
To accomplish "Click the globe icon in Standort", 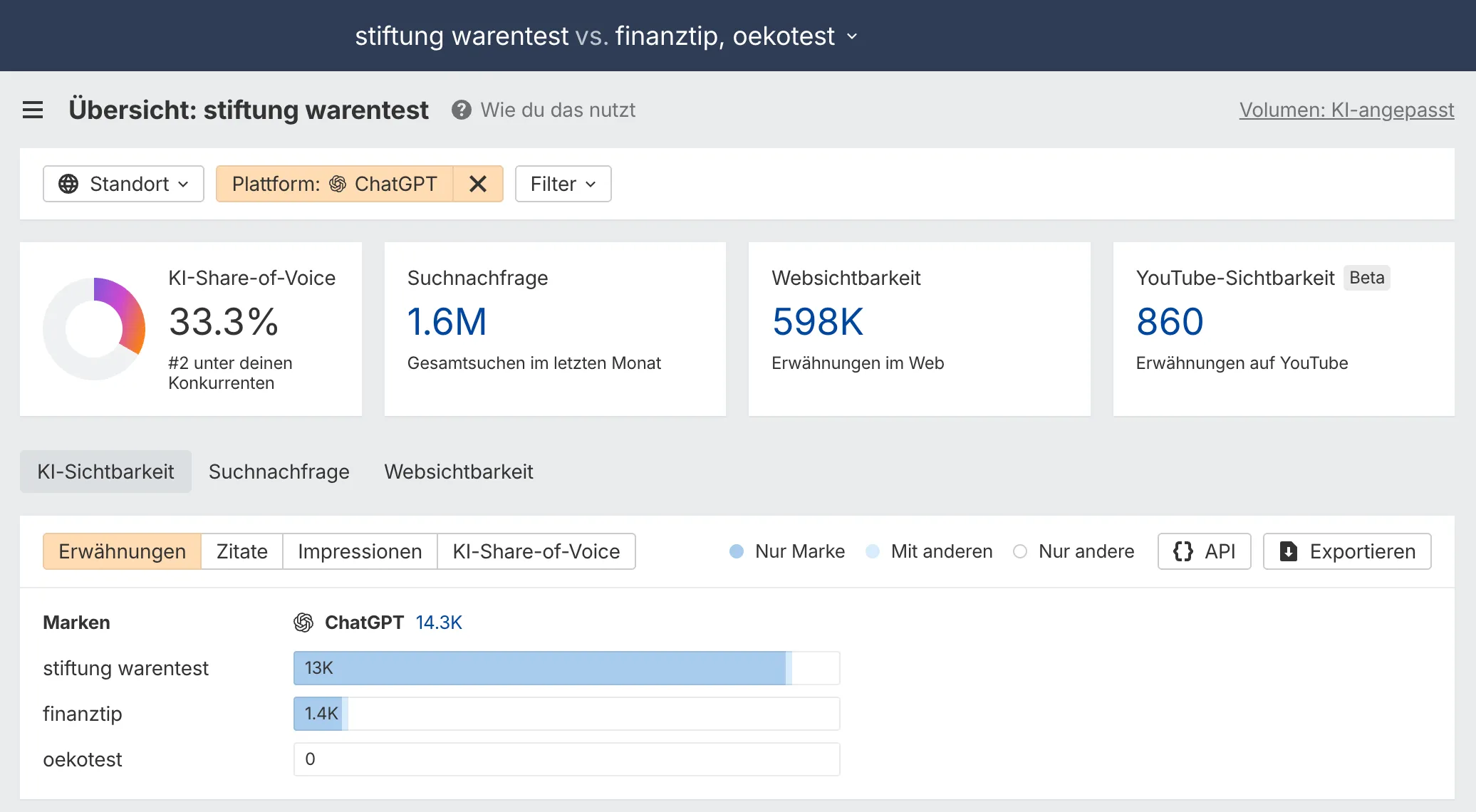I will (68, 184).
